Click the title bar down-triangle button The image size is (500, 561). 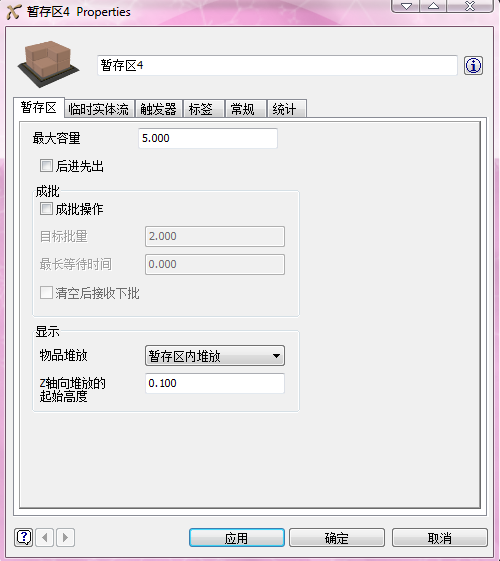click(406, 6)
